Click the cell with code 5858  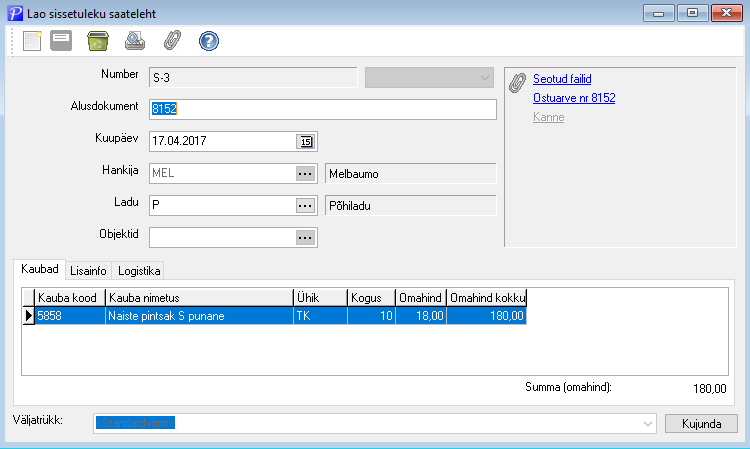[70, 316]
